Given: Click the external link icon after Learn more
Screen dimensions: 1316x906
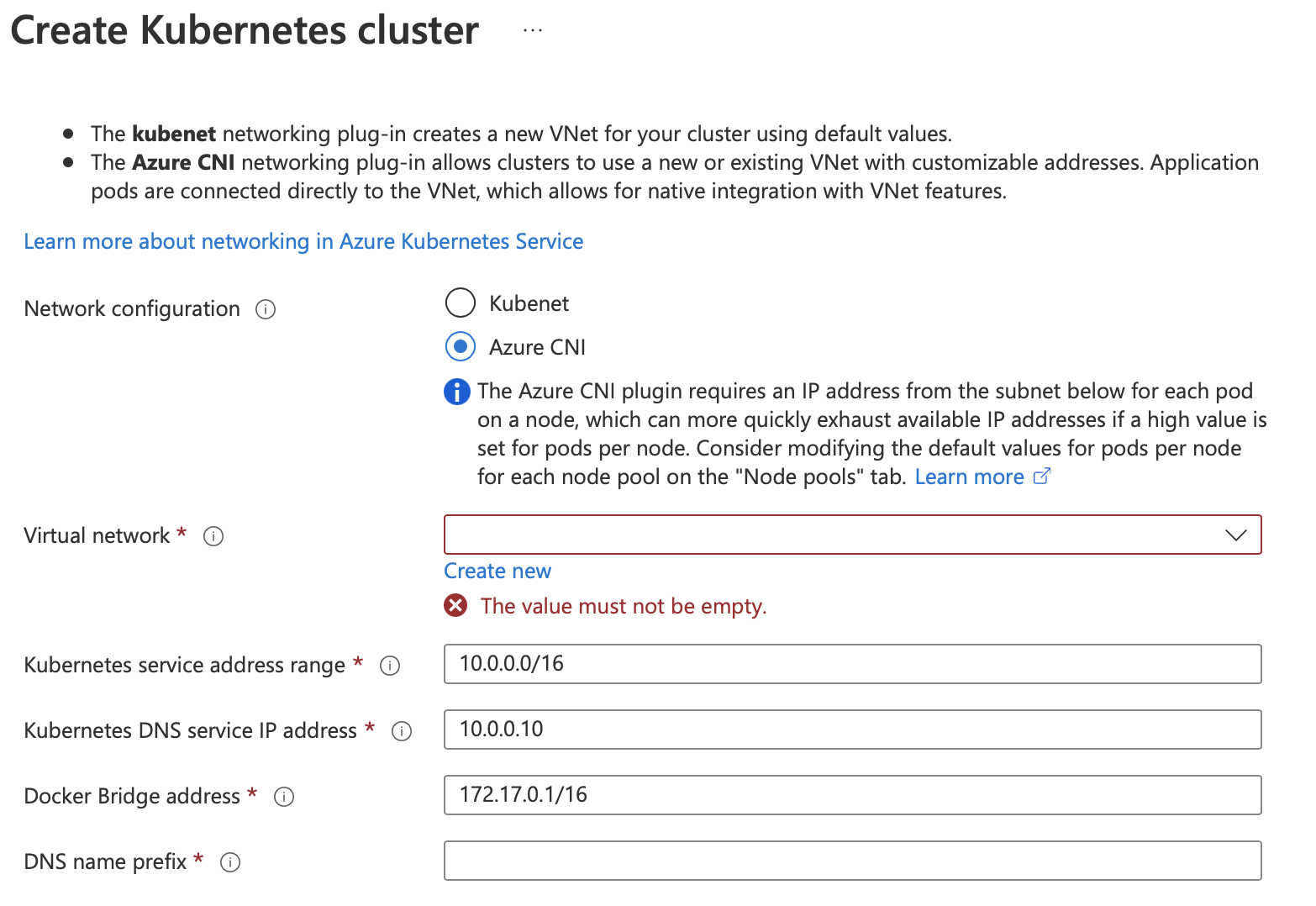Looking at the screenshot, I should coord(1042,477).
